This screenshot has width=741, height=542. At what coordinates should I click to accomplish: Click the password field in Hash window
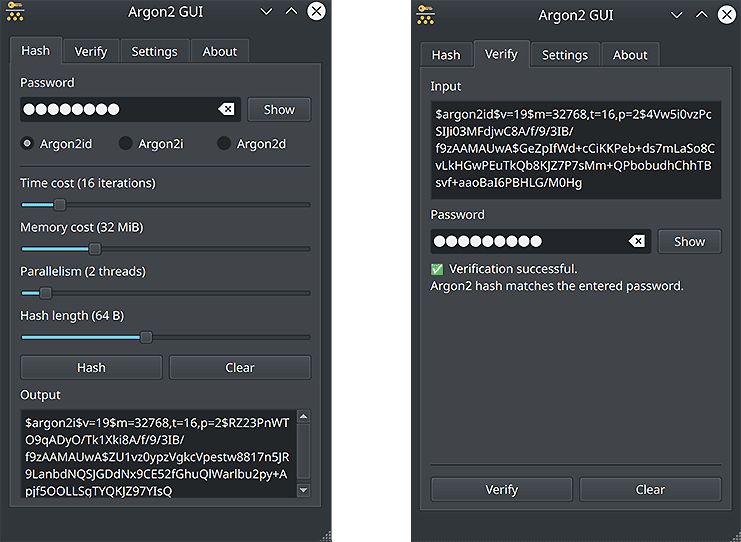coord(130,110)
